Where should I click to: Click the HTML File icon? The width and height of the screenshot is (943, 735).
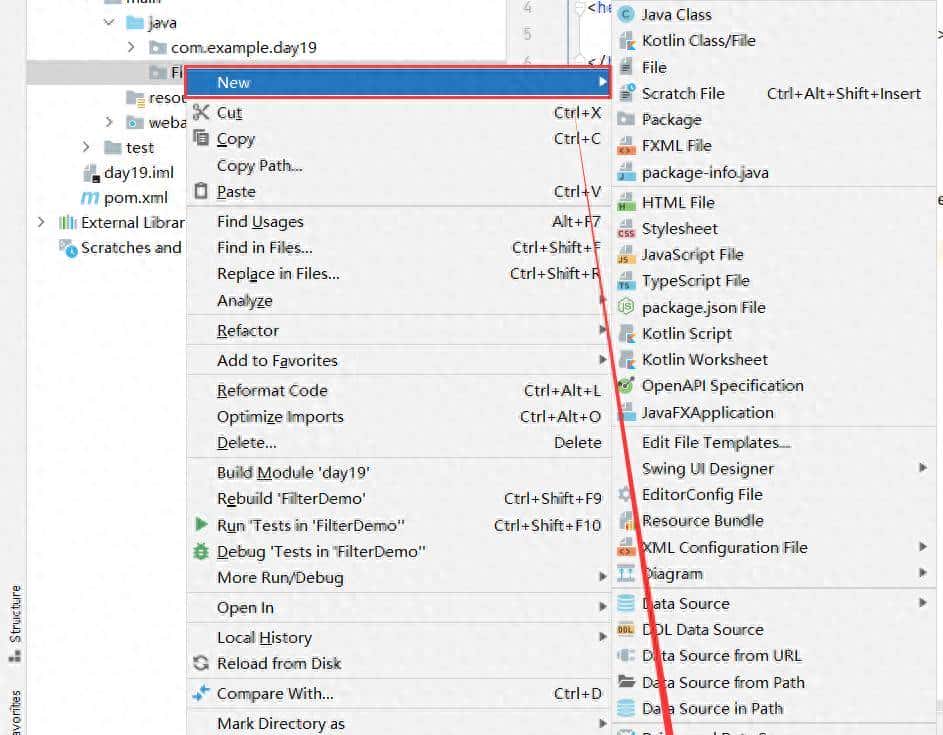[627, 202]
